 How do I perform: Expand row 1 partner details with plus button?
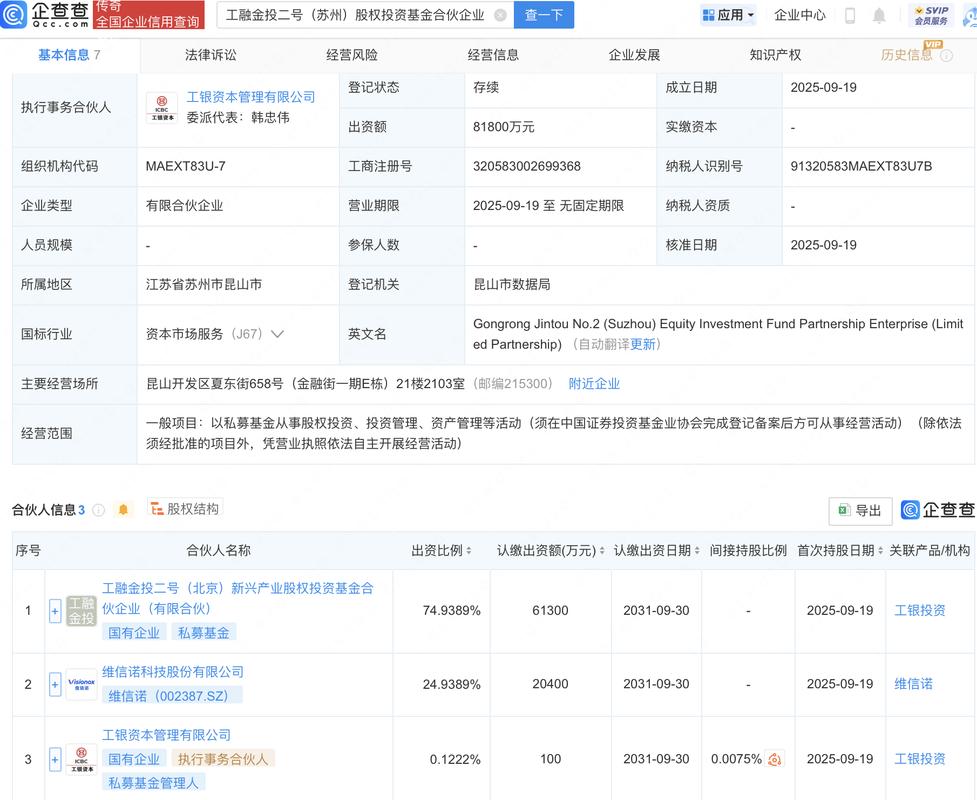pyautogui.click(x=55, y=610)
